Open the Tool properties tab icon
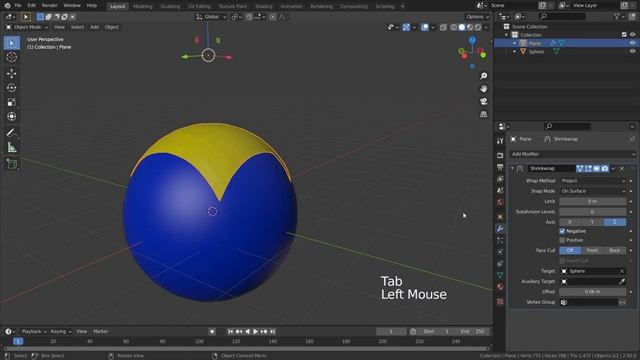Screen dimensions: 640x360 pyautogui.click(x=500, y=141)
